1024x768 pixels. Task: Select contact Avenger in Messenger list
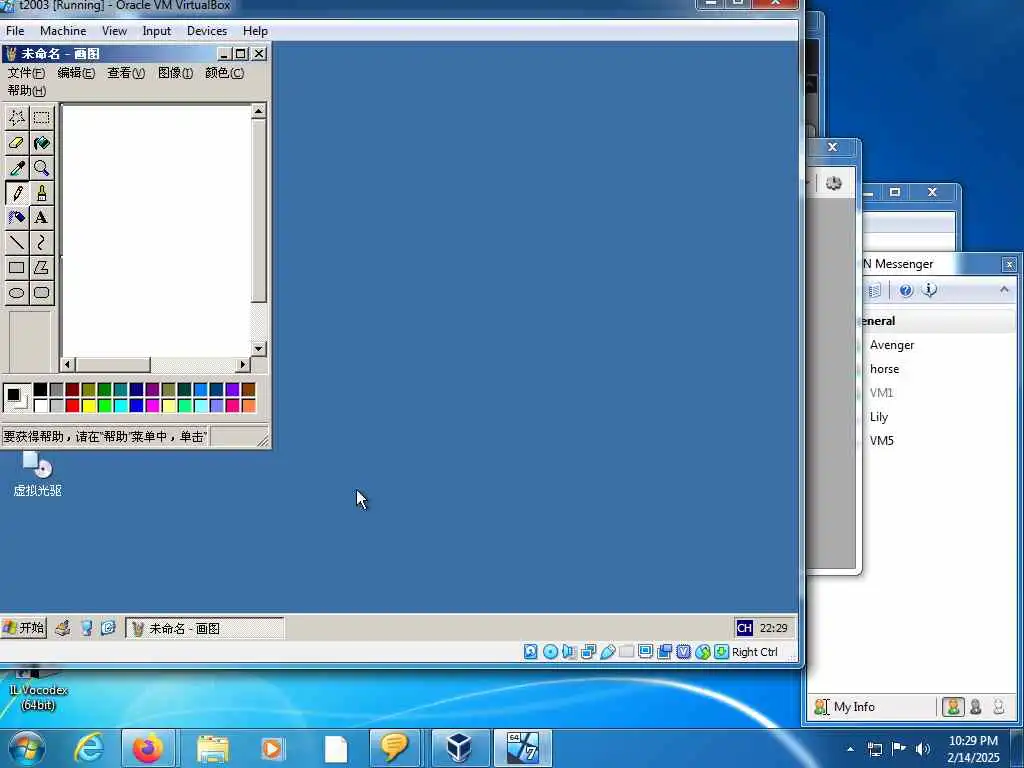[x=891, y=345]
